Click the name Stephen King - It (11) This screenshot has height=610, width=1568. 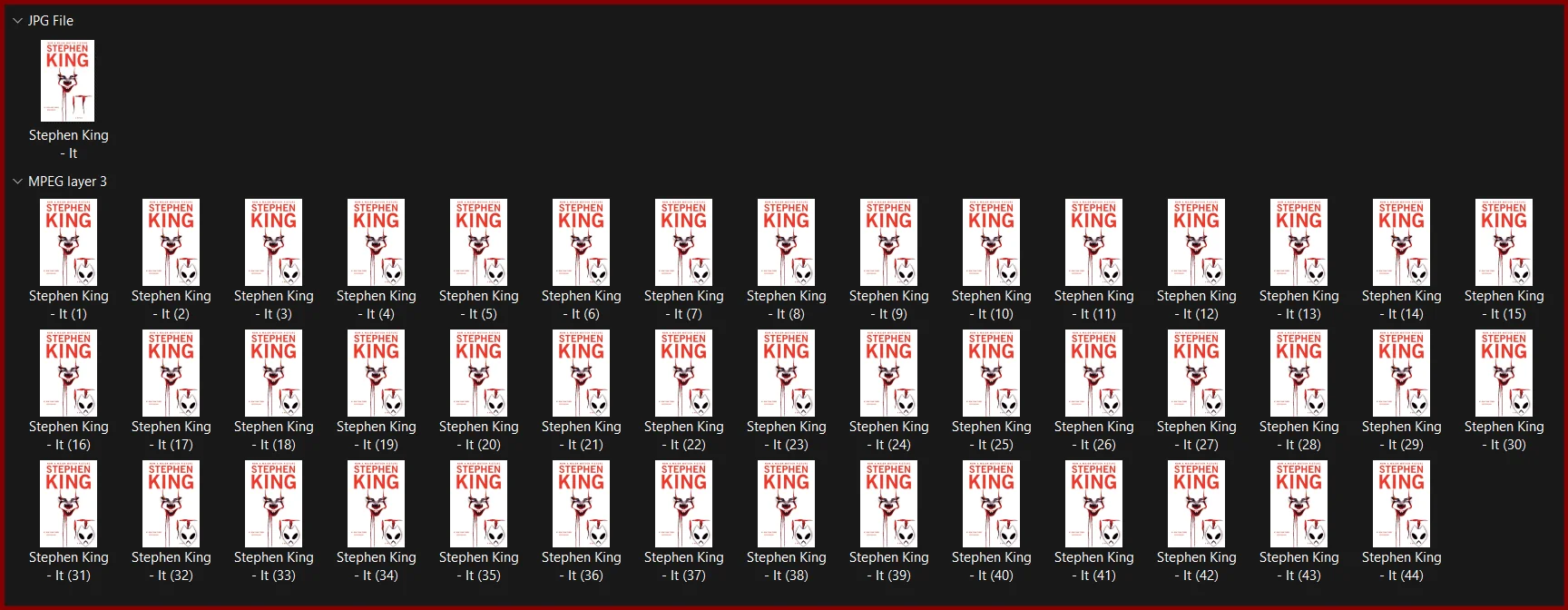[1093, 305]
